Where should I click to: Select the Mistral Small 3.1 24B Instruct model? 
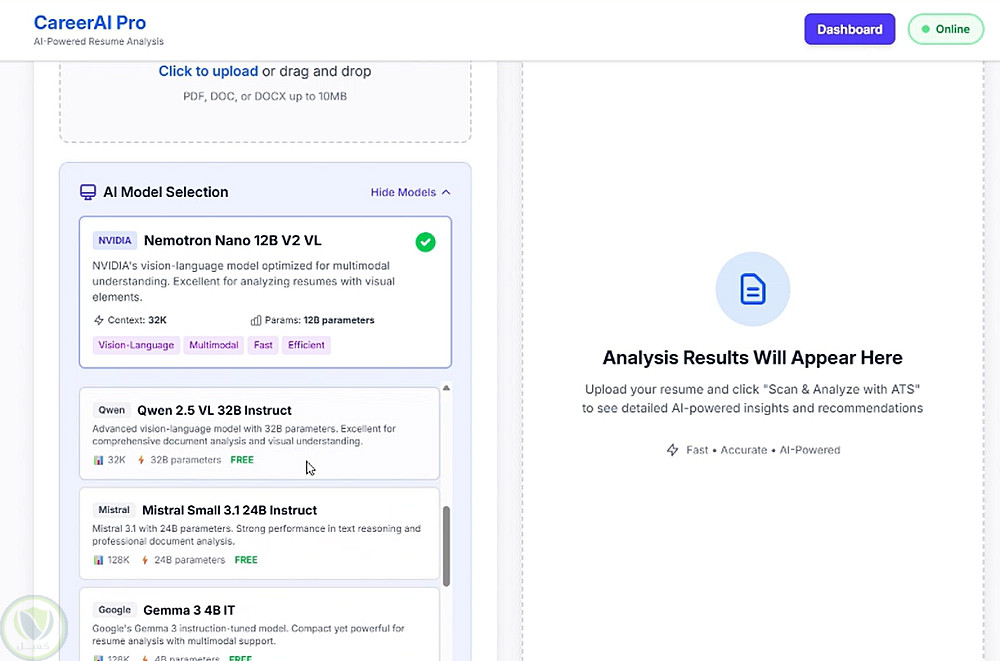click(260, 533)
